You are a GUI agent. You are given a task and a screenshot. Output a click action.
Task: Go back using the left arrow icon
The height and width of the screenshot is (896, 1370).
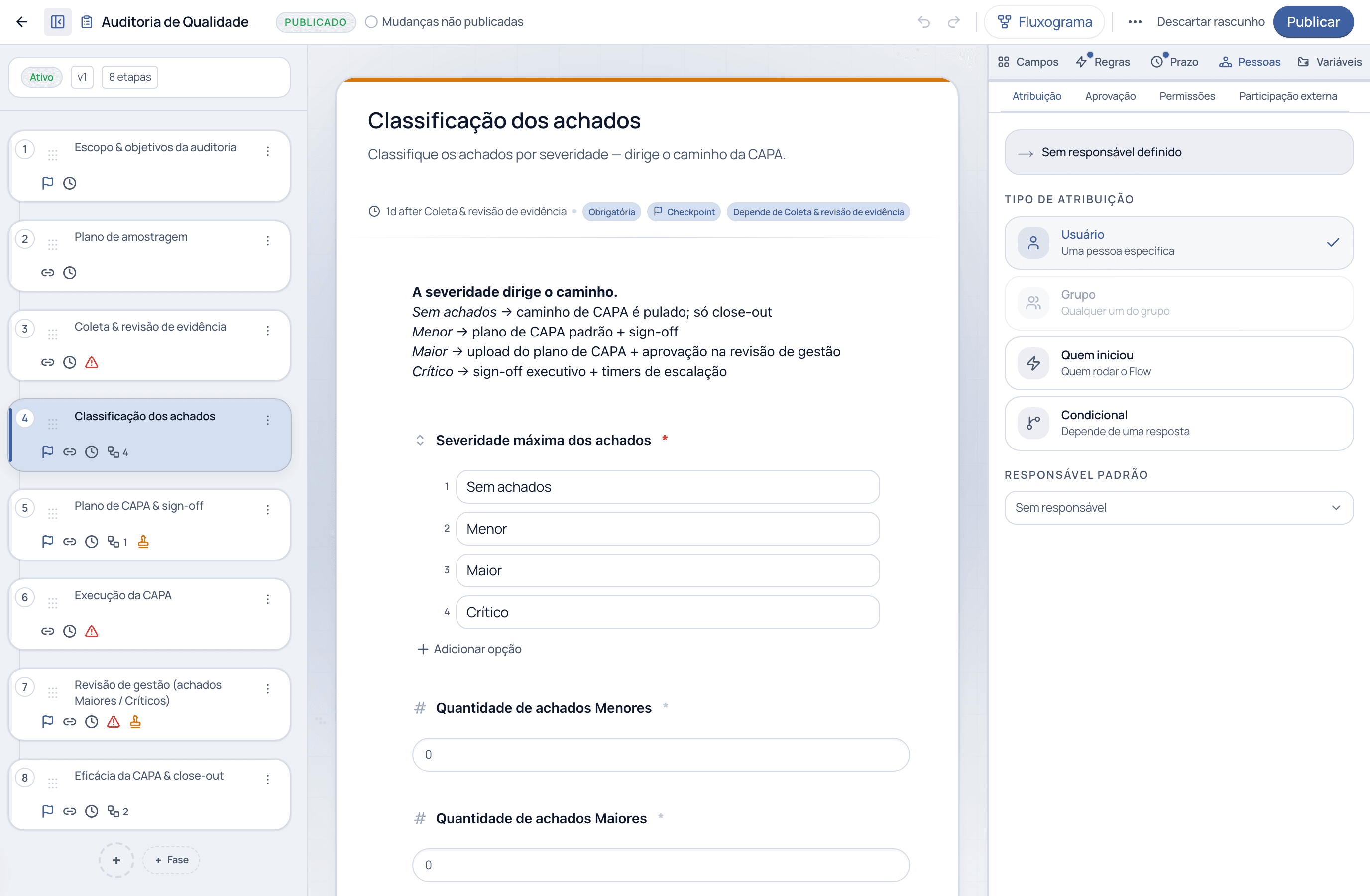click(x=22, y=22)
